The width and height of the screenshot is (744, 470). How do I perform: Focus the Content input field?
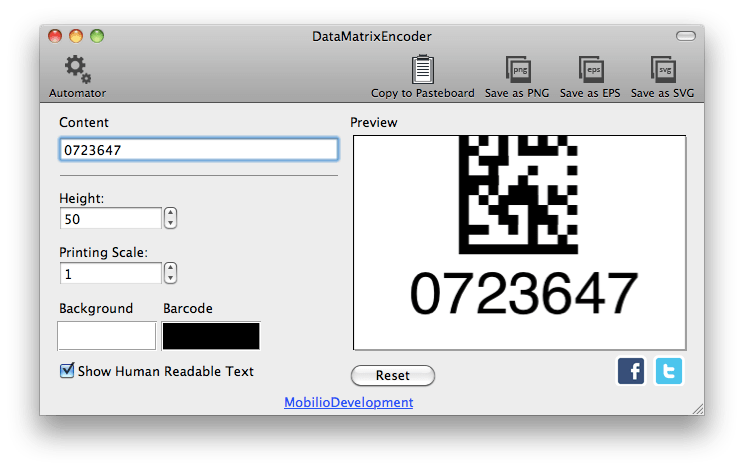point(199,150)
